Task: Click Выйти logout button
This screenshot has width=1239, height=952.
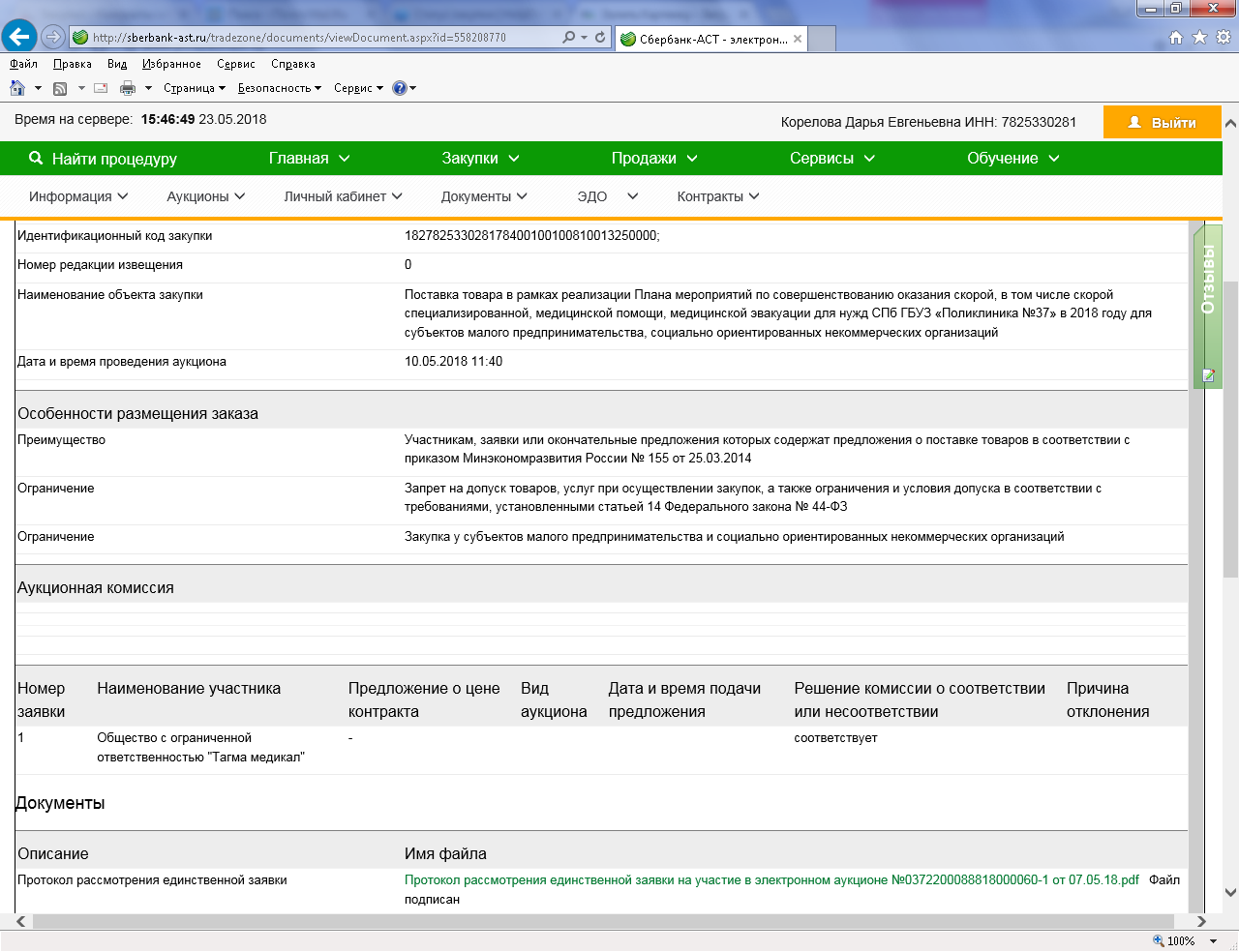Action: [x=1163, y=123]
